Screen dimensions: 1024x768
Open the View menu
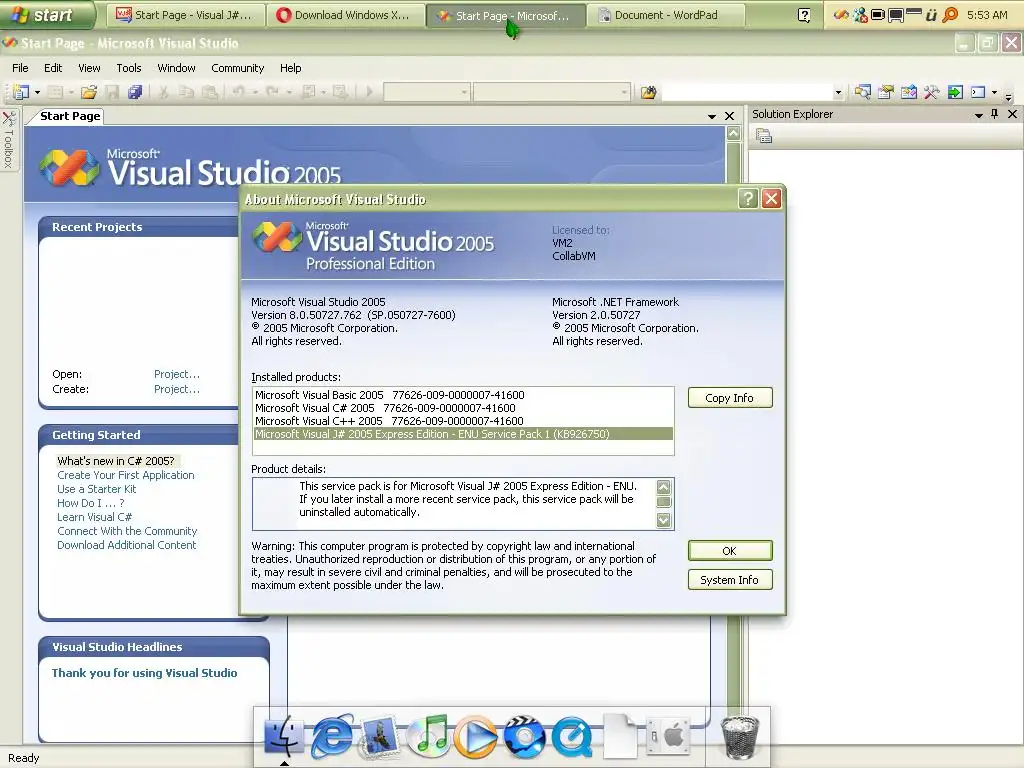point(89,68)
